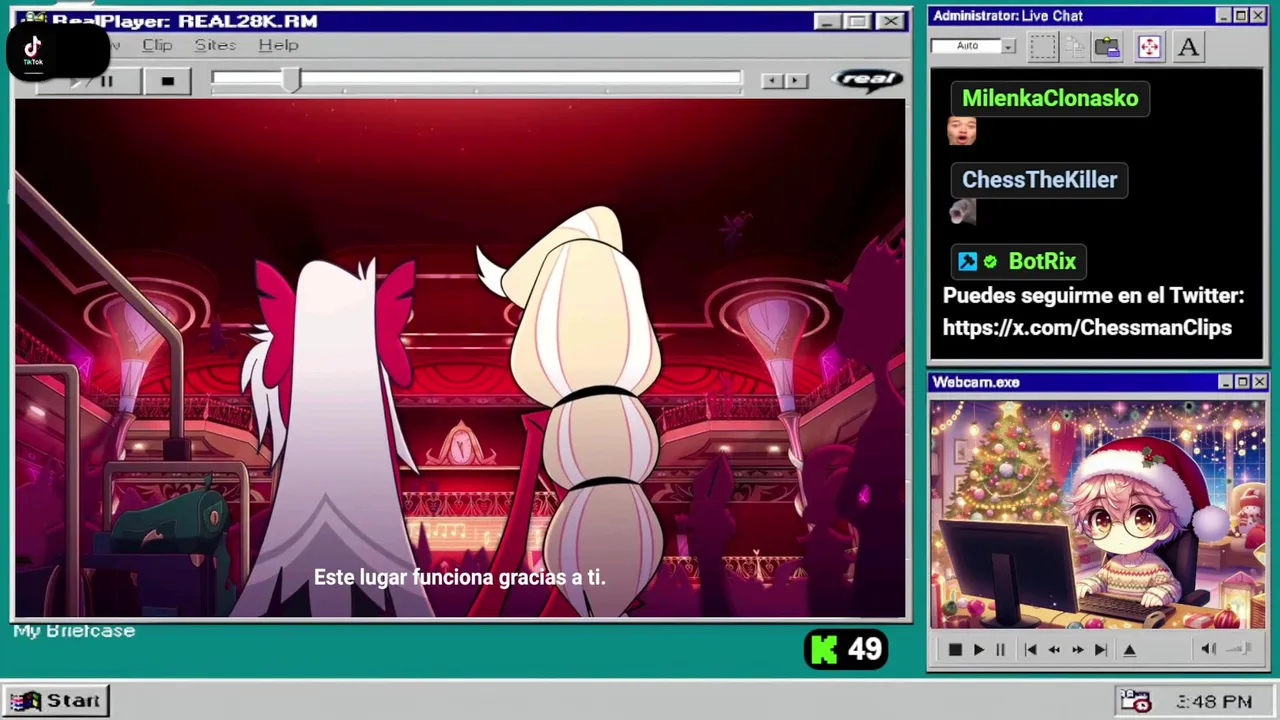The image size is (1280, 720).
Task: Open the Start menu
Action: 55,701
